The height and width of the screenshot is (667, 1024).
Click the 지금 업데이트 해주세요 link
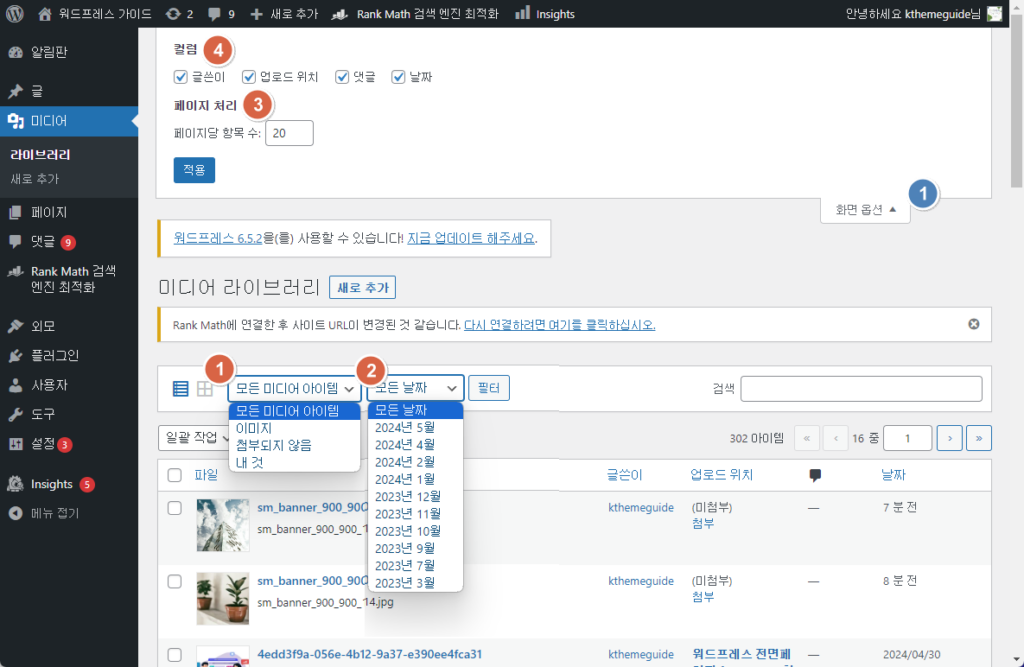(471, 238)
